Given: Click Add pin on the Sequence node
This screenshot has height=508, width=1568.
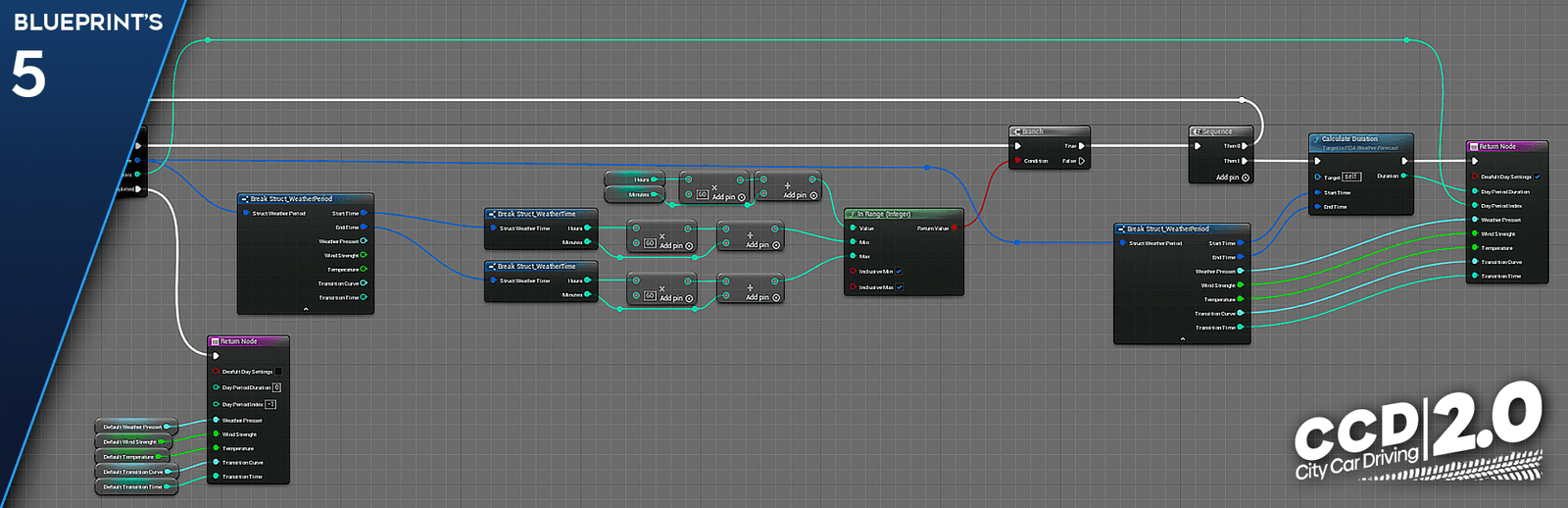Looking at the screenshot, I should (1232, 178).
